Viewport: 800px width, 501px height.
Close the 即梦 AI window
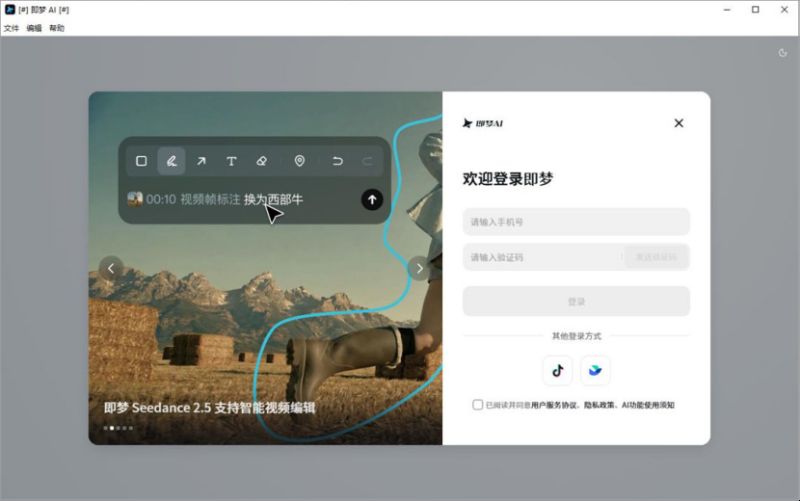pos(784,10)
